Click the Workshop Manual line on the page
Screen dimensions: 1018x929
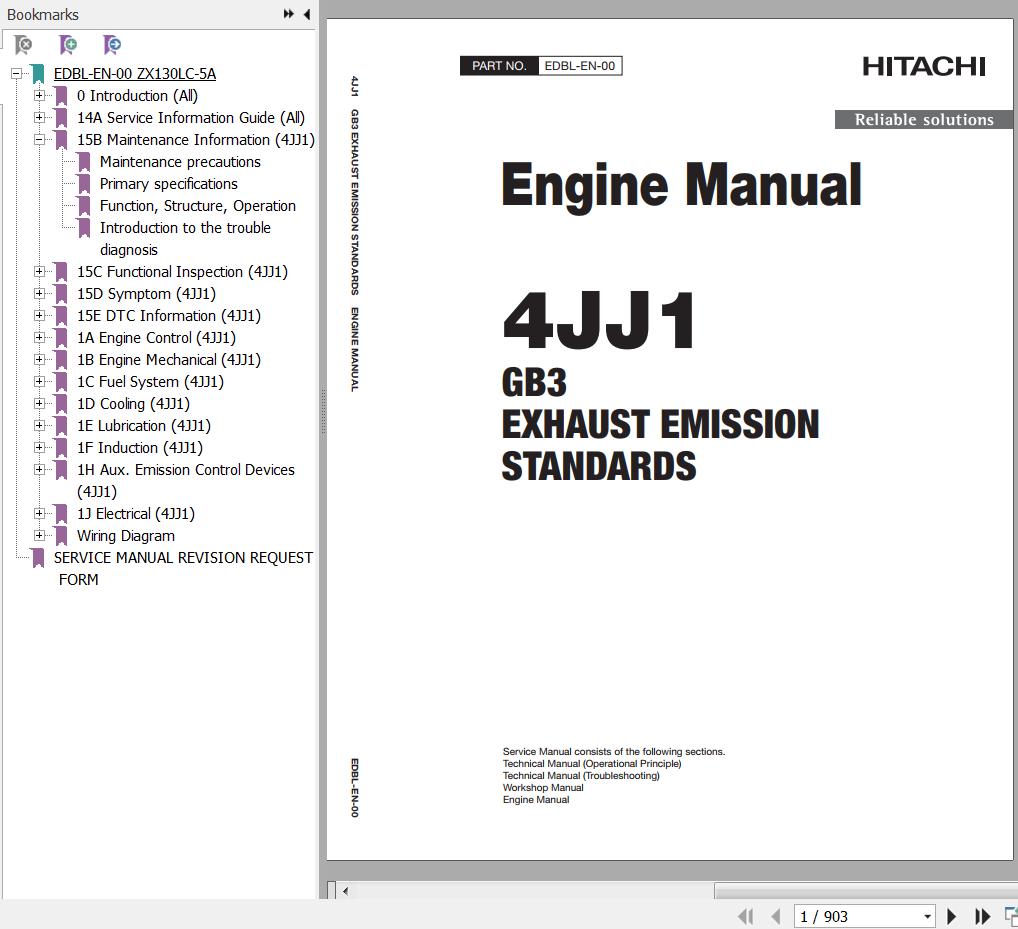(543, 787)
